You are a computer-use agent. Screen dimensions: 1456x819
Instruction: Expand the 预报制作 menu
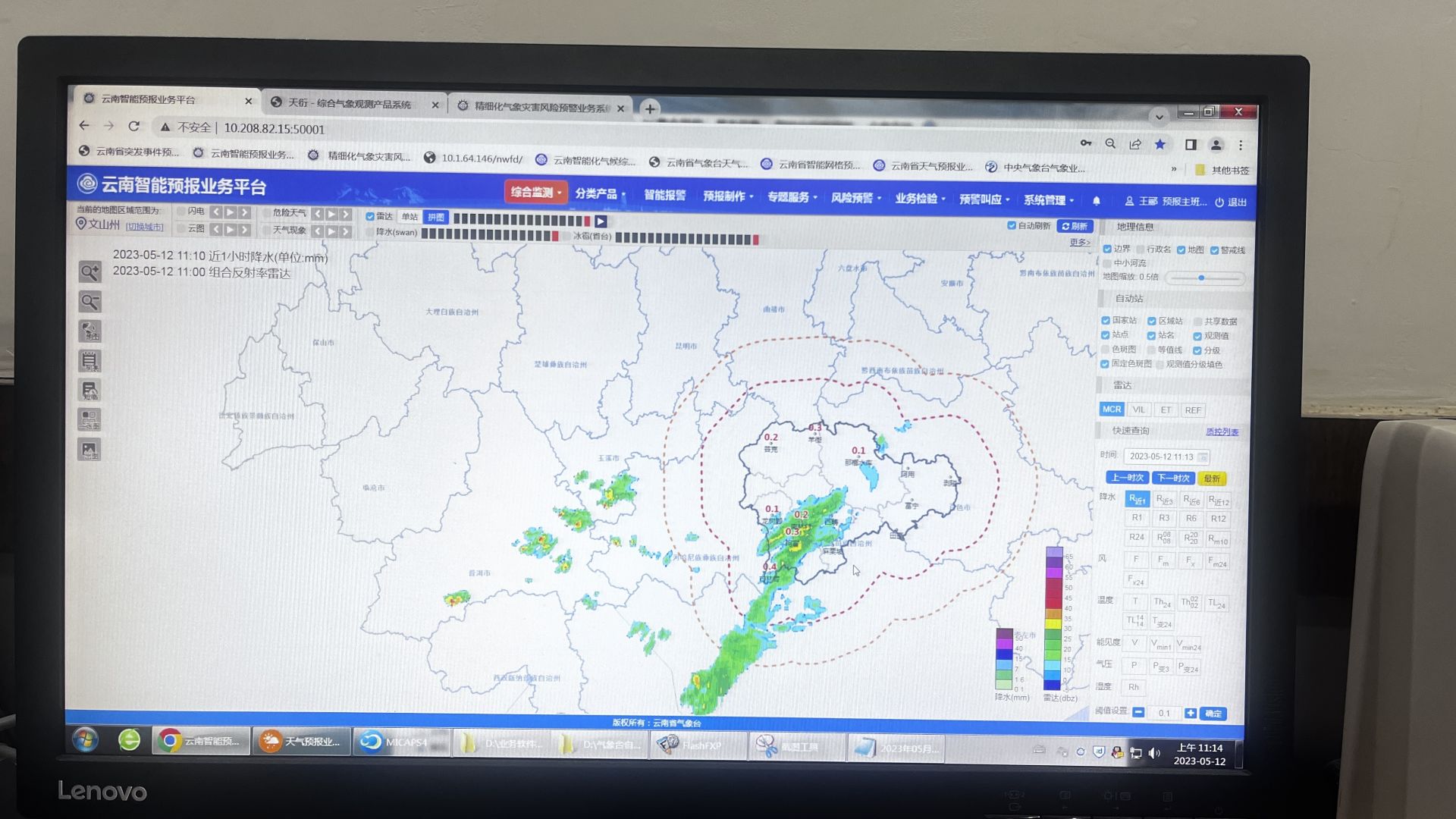tap(728, 196)
